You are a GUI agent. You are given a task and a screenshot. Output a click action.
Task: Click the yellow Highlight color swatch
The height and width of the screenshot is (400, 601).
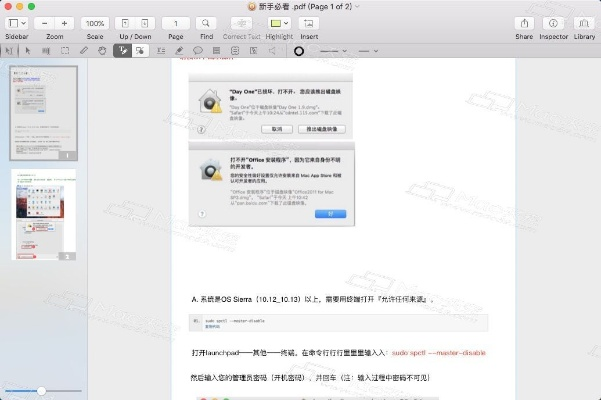(276, 23)
